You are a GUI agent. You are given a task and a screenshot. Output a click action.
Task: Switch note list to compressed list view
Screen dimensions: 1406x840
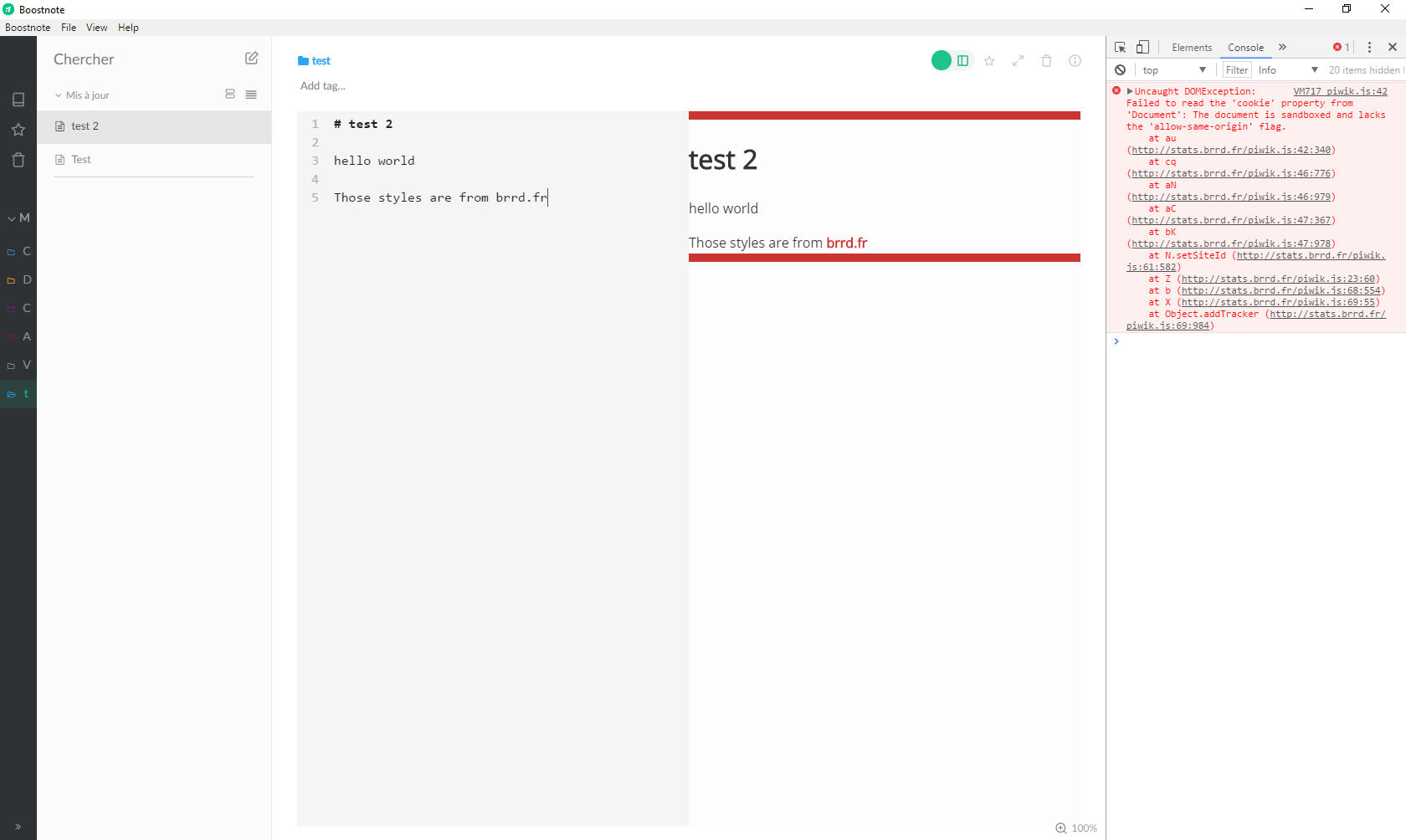click(x=251, y=95)
